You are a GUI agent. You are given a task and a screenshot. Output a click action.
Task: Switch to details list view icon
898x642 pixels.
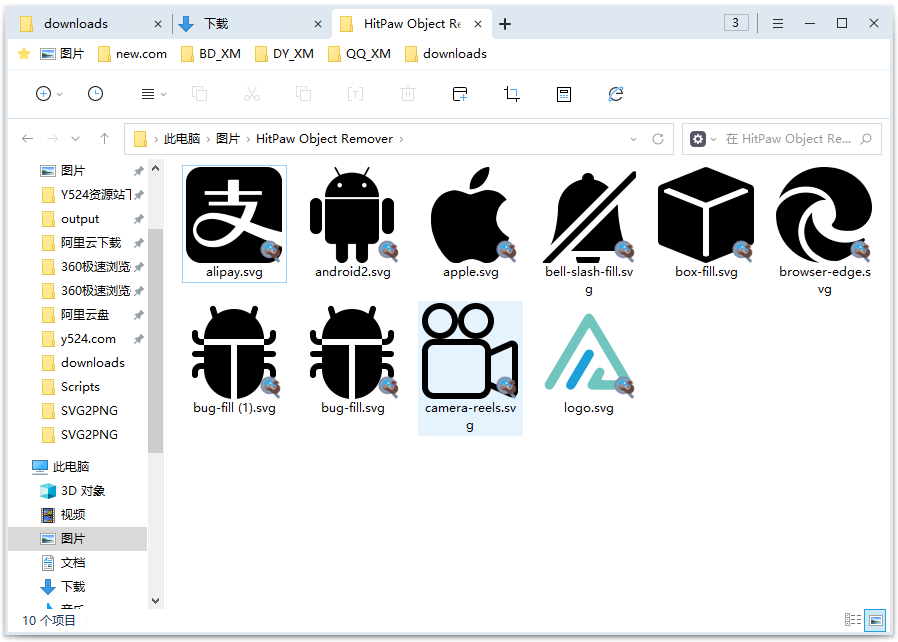853,620
